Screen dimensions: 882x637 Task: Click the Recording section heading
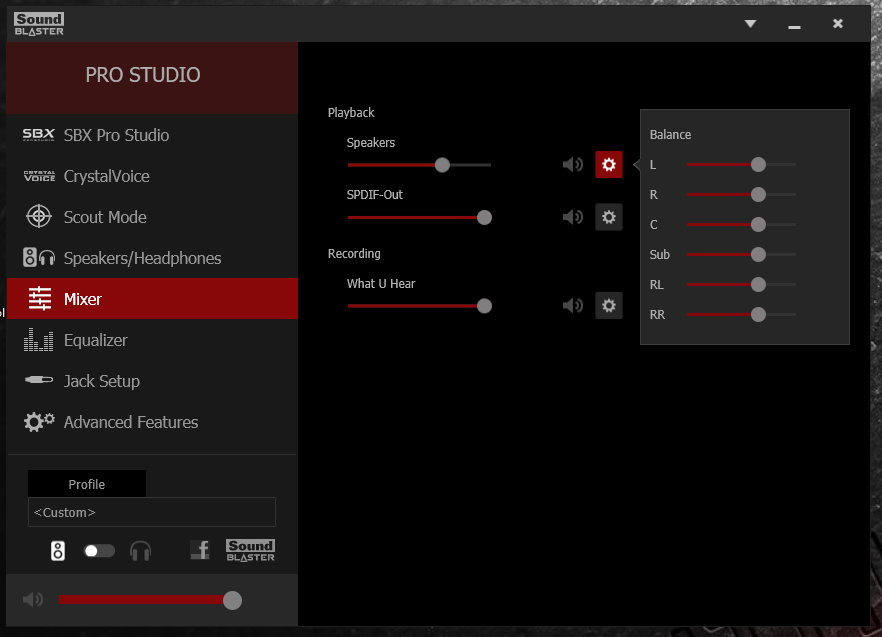[x=354, y=254]
